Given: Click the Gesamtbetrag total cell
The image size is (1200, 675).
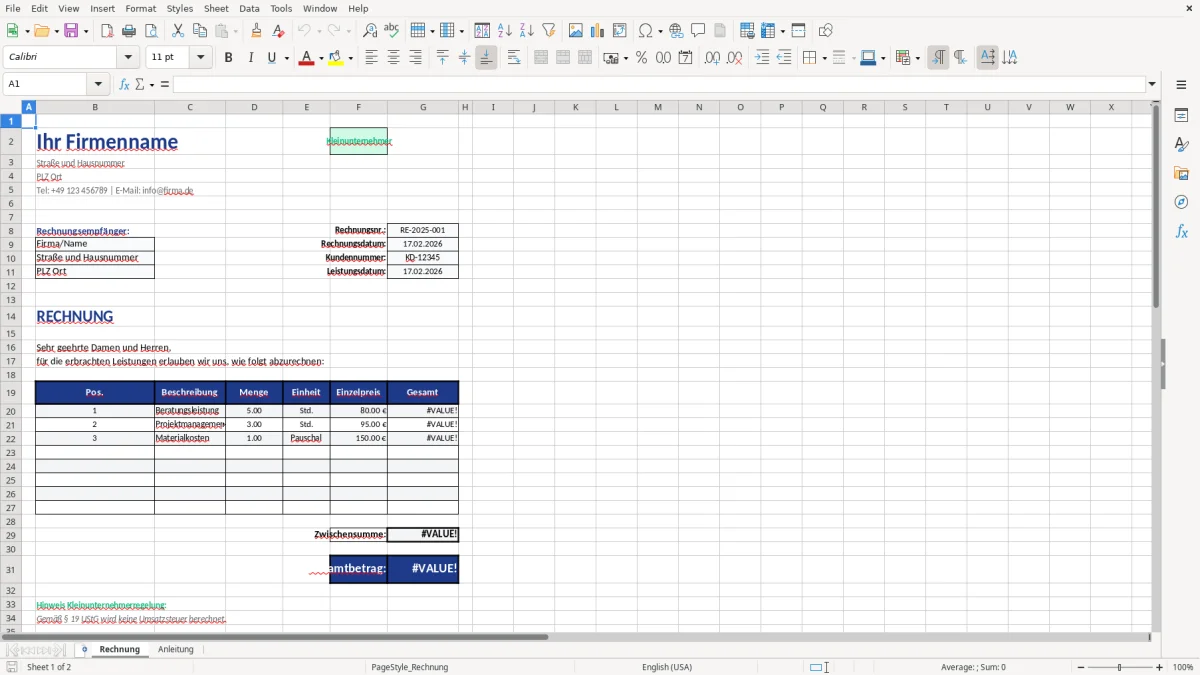Looking at the screenshot, I should (x=423, y=568).
